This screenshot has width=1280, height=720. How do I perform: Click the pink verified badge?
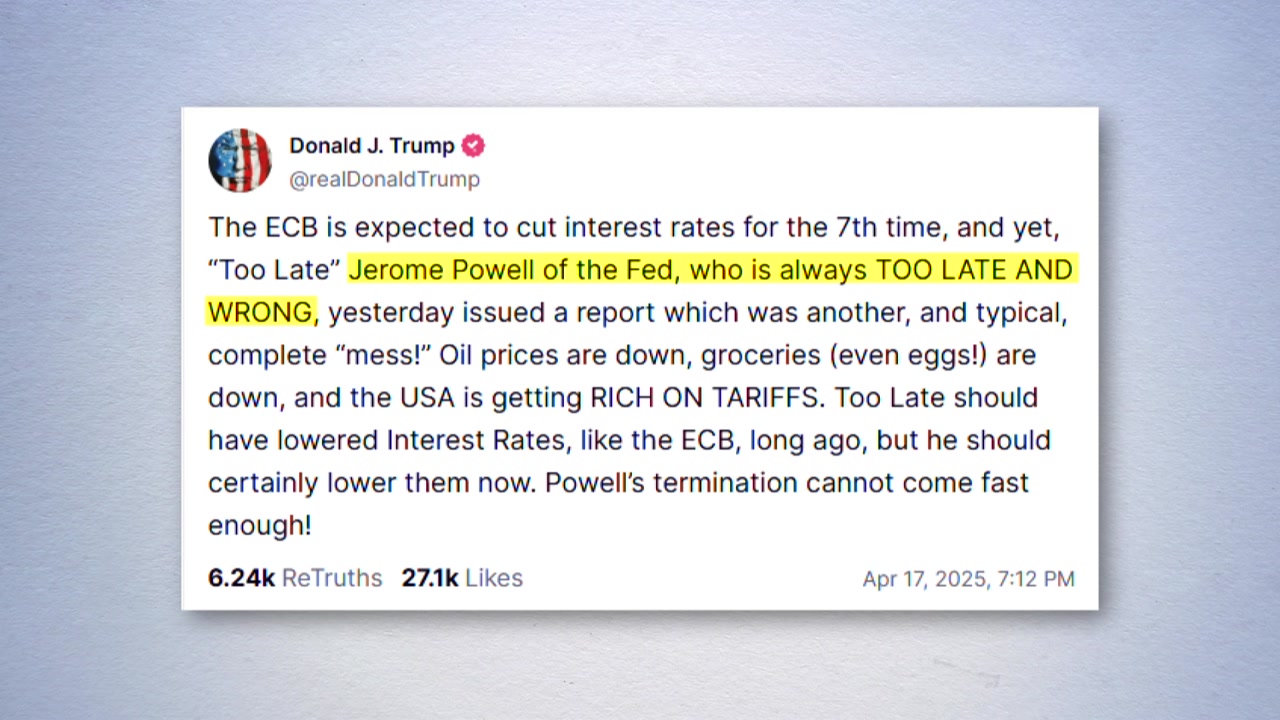473,146
